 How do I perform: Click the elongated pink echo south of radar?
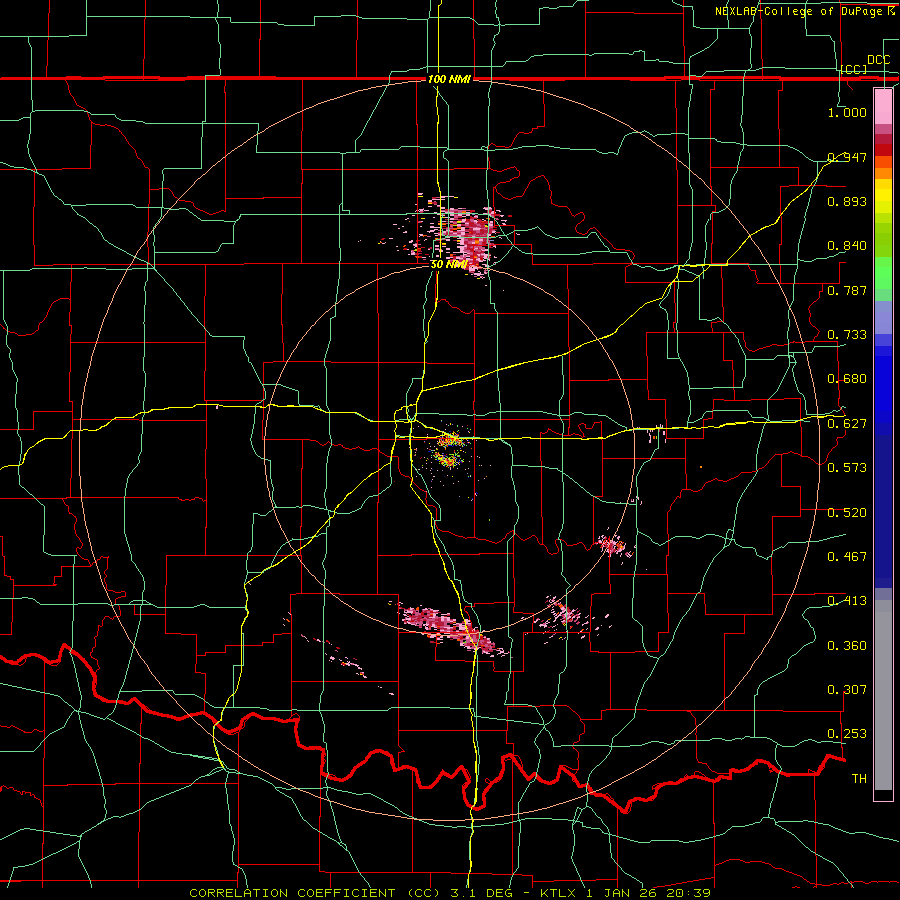(x=451, y=629)
